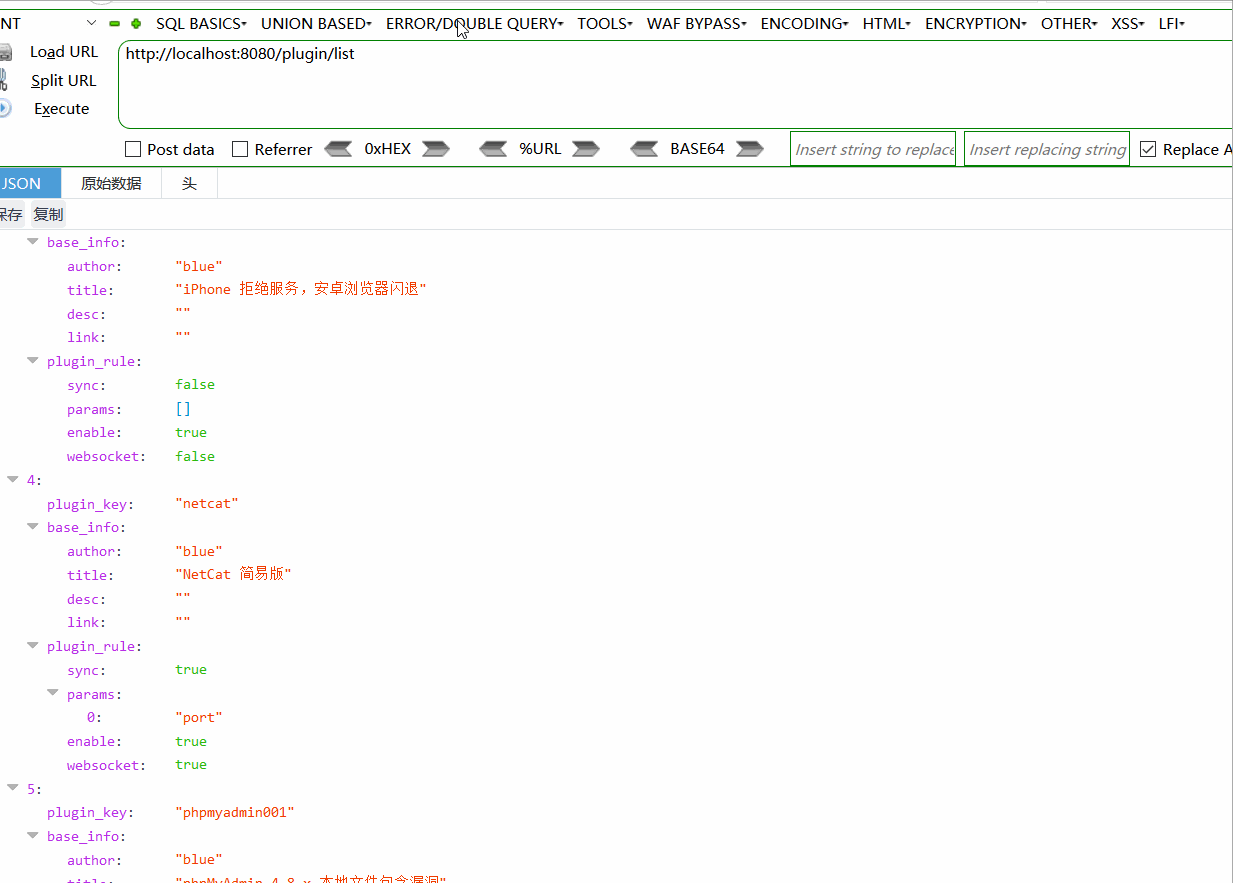Enable the Referrer checkbox
The height and width of the screenshot is (883, 1233).
tap(240, 149)
